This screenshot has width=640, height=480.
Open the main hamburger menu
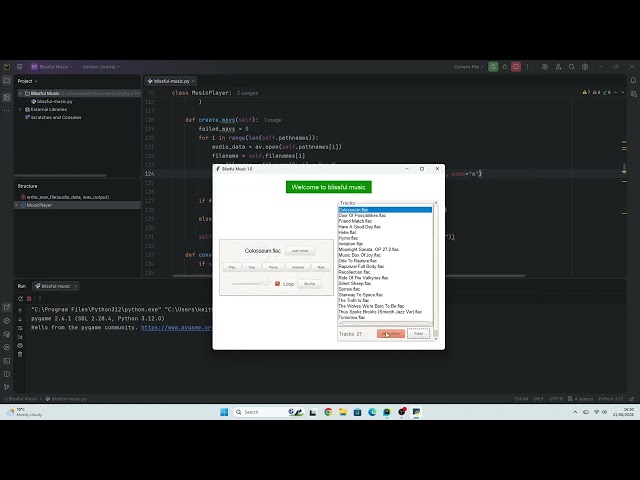point(20,67)
